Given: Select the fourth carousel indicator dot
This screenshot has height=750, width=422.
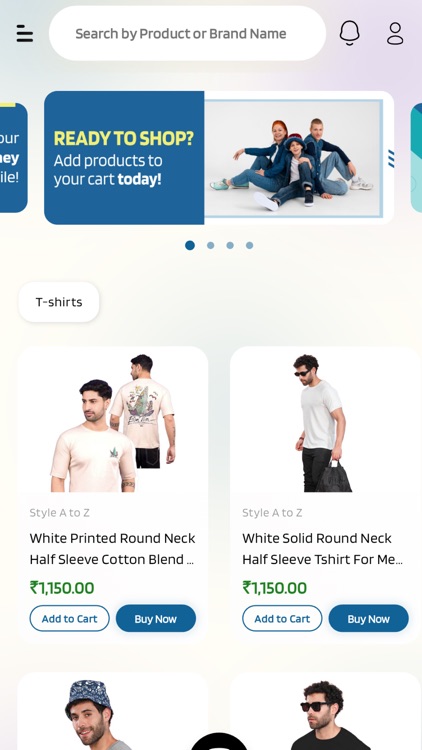Looking at the screenshot, I should click(250, 245).
